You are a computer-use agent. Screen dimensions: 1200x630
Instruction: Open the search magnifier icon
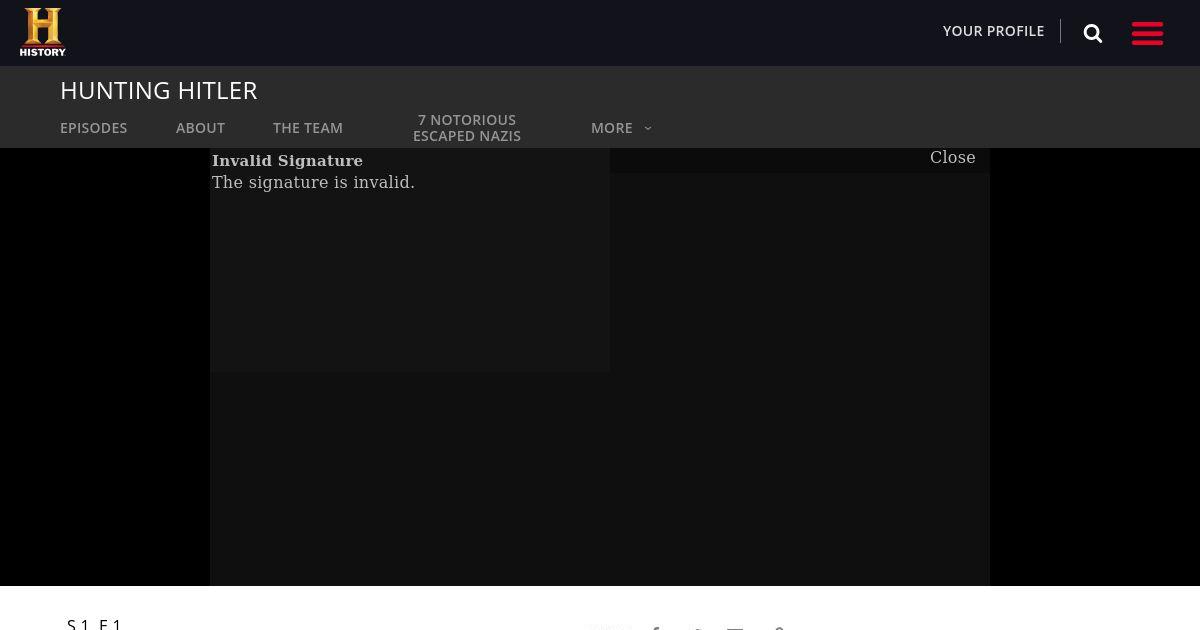click(1093, 34)
